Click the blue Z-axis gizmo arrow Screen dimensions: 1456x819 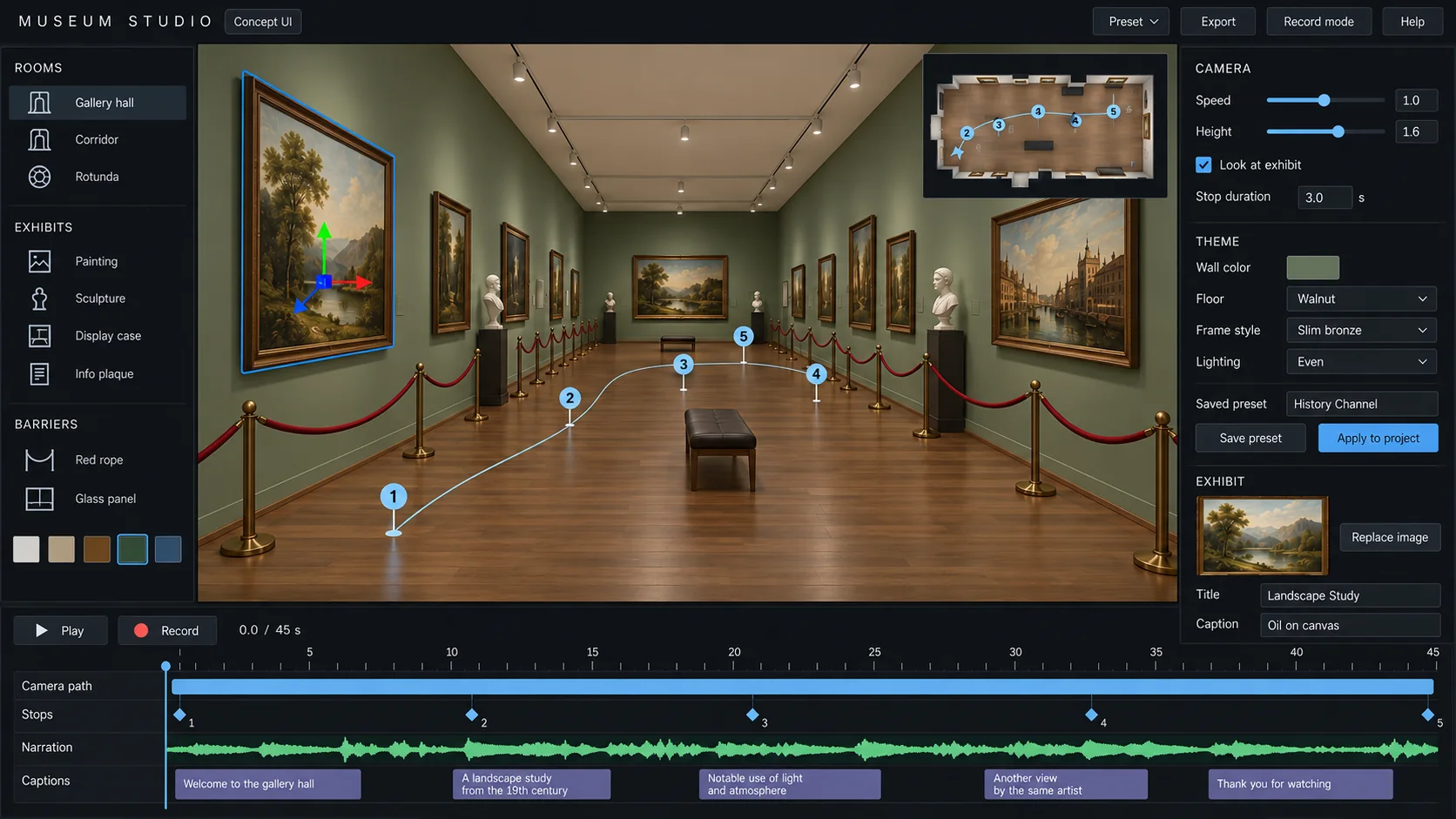[x=300, y=305]
